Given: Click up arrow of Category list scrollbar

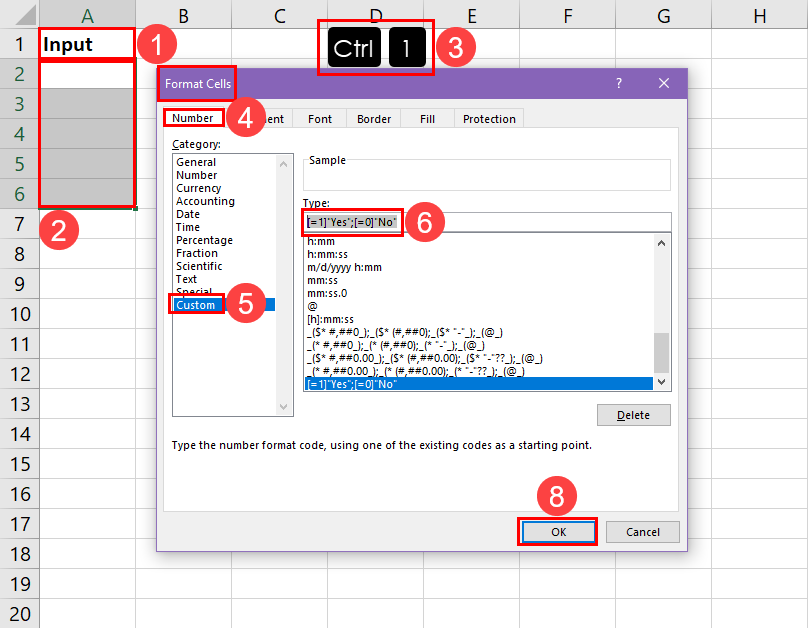Looking at the screenshot, I should tap(283, 164).
